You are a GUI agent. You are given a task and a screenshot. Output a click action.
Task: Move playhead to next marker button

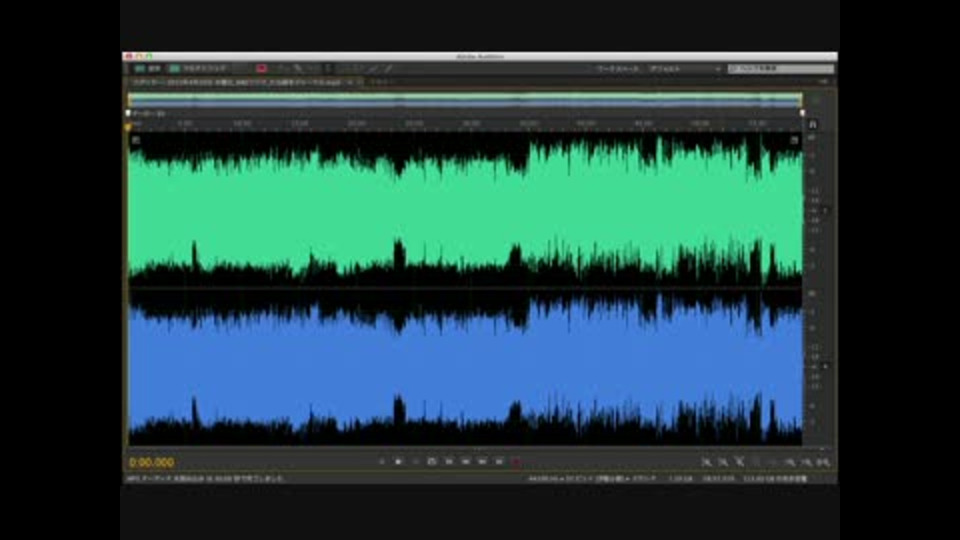coord(499,462)
